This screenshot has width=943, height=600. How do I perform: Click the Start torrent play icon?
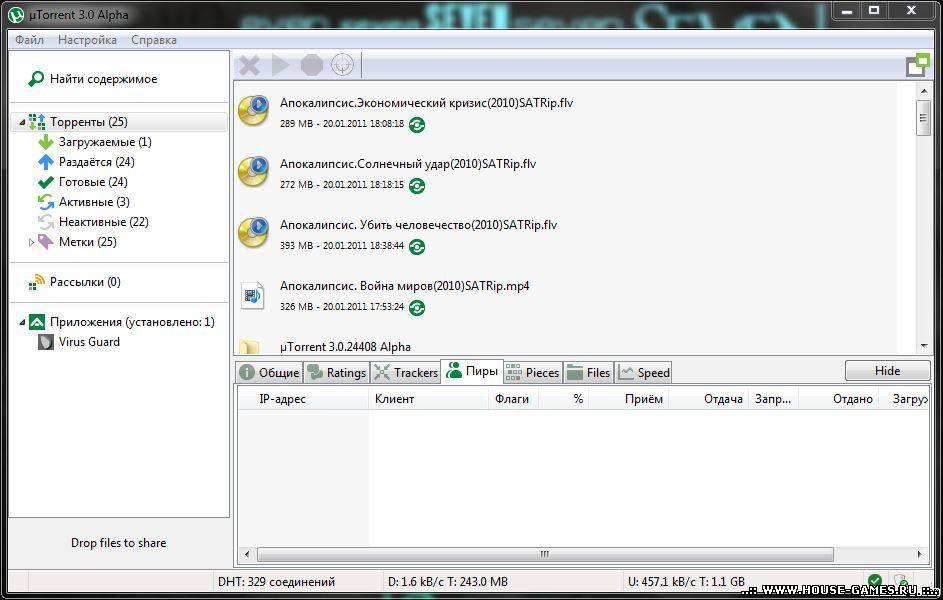[x=280, y=65]
